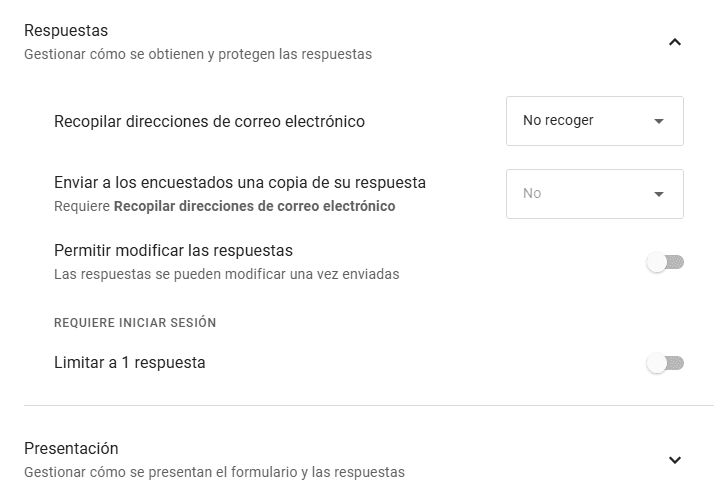Click the 'Respuestas' section heading
Screen dimensions: 717x500
pos(66,30)
